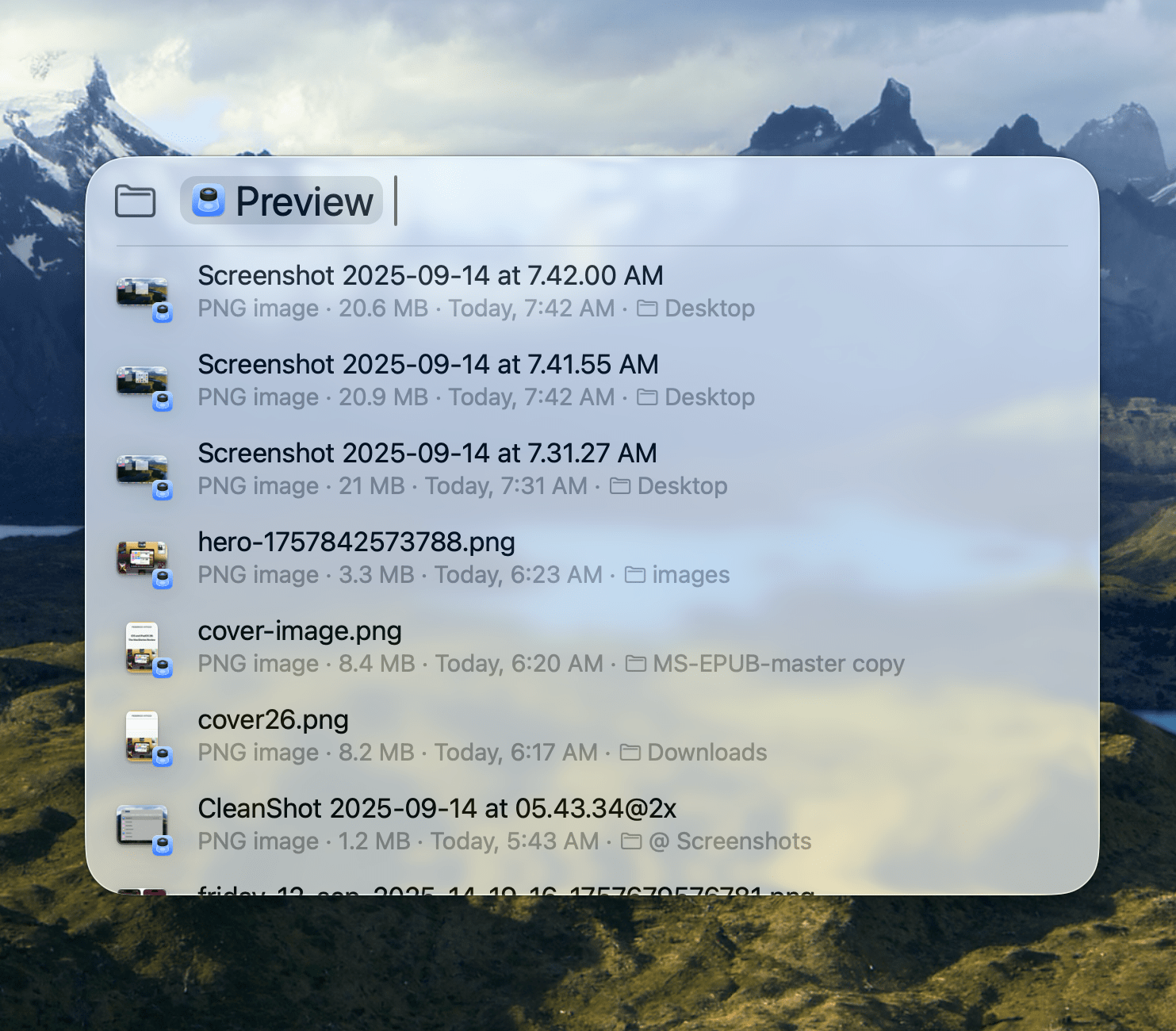Click Downloads folder label for cover26.png
Image resolution: width=1176 pixels, height=1031 pixels.
pos(694,752)
